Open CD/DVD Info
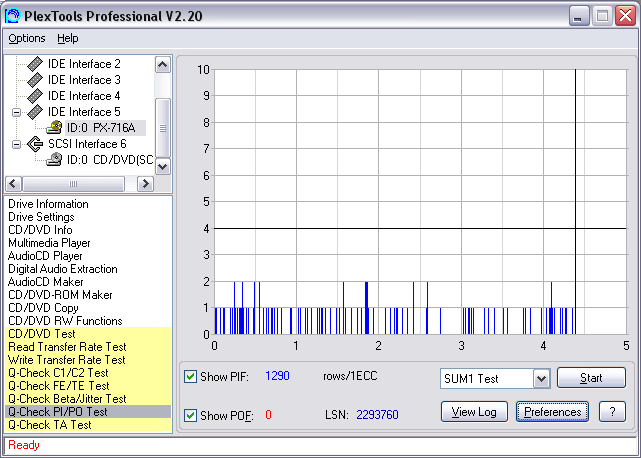Image resolution: width=641 pixels, height=458 pixels. point(40,230)
